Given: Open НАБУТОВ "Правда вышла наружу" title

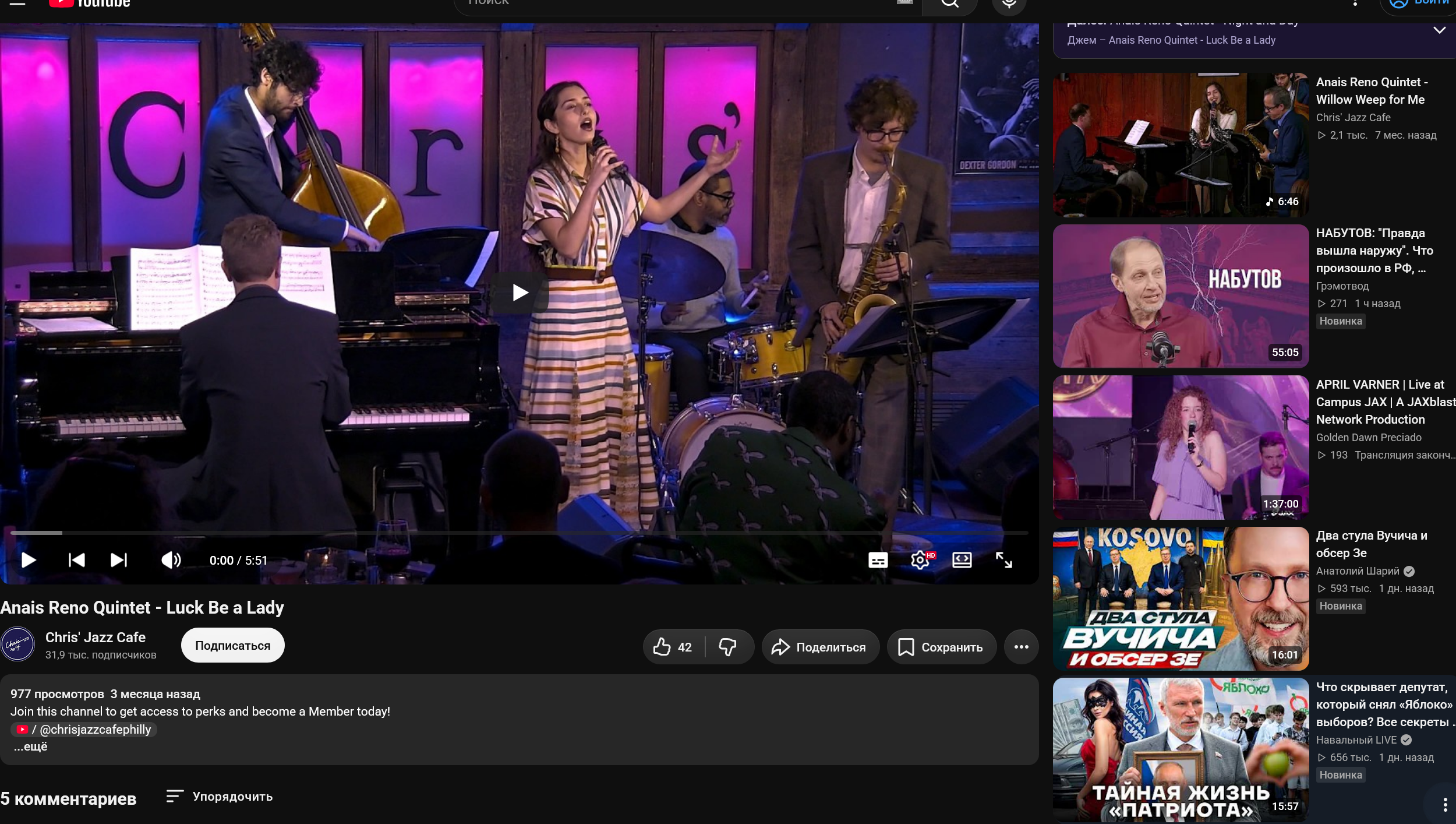Looking at the screenshot, I should [1374, 251].
